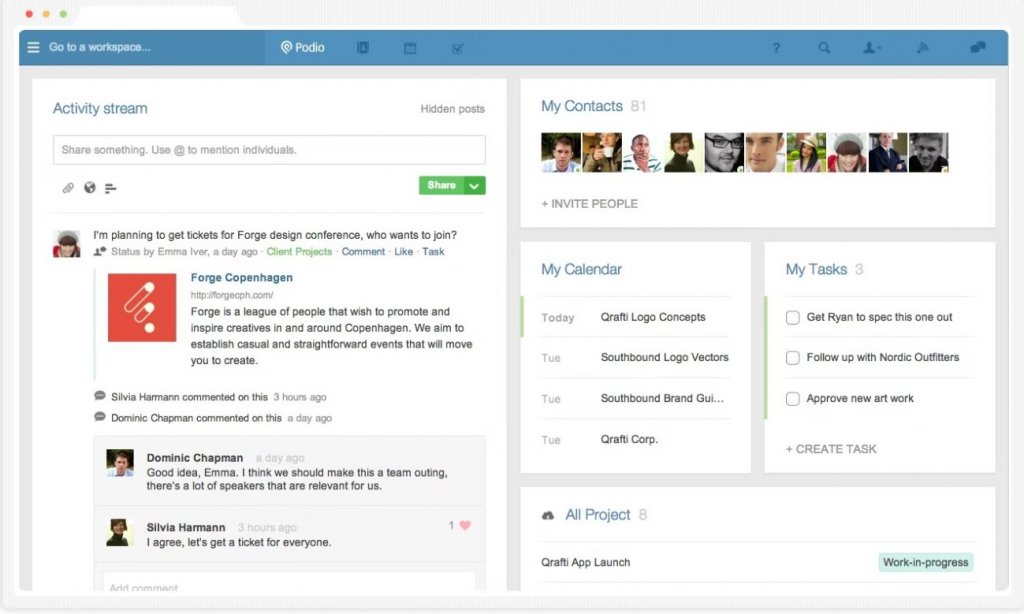Click the 'Dominic Chapman' name in the comment

(x=195, y=458)
